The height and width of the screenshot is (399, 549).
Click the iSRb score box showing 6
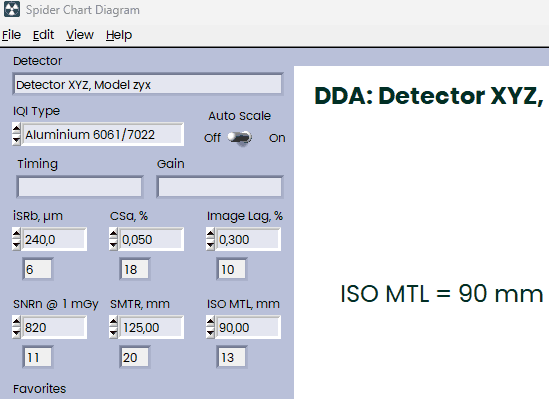click(x=38, y=269)
